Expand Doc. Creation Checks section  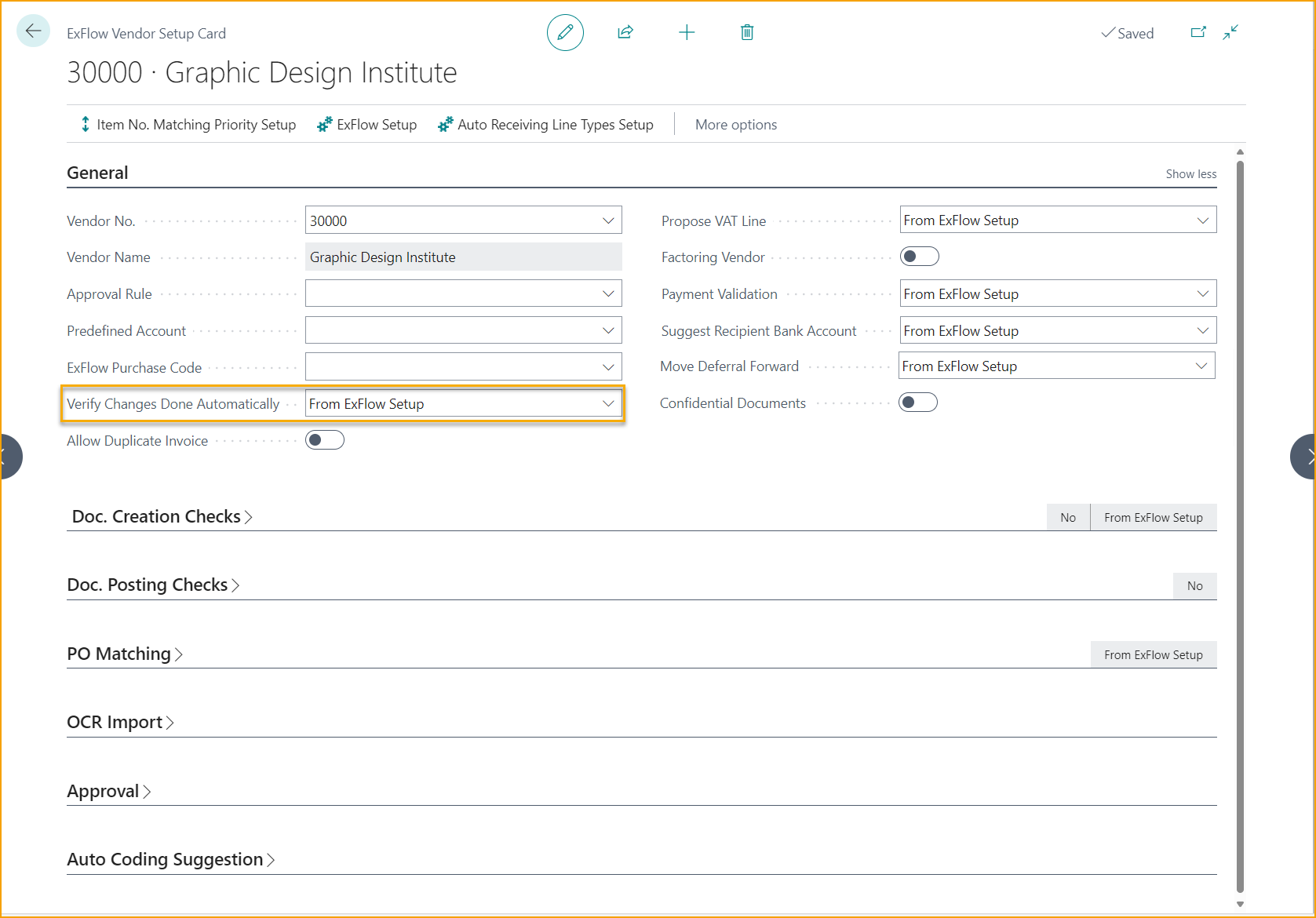tap(162, 516)
